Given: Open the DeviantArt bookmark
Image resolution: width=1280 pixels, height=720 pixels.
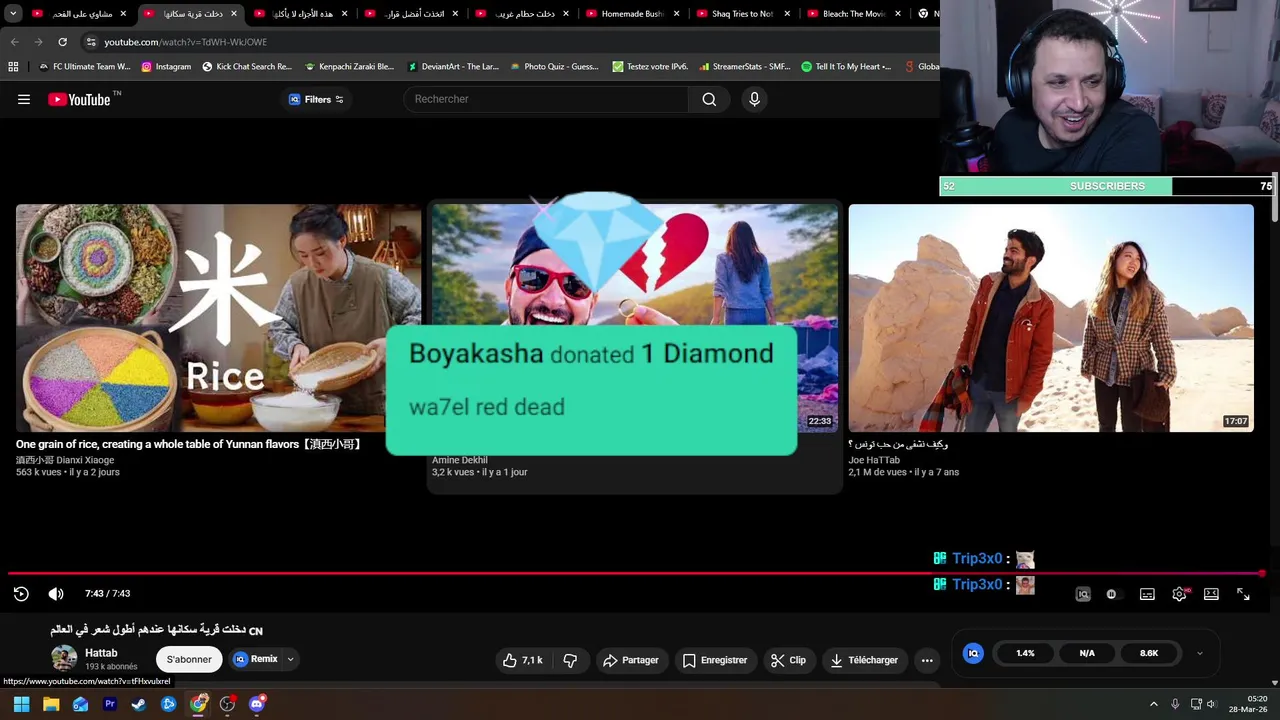Looking at the screenshot, I should [453, 67].
